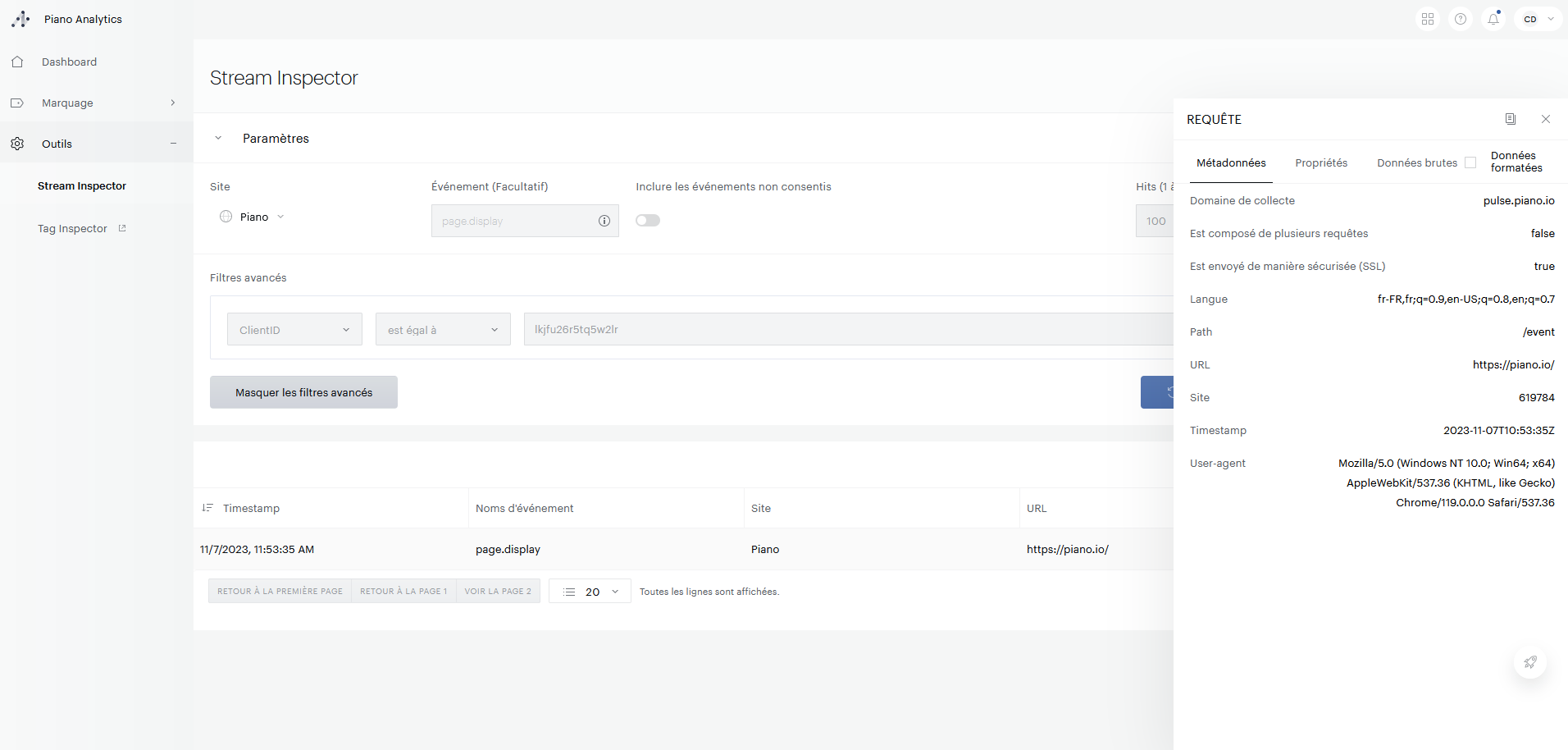1568x750 pixels.
Task: Open the apps grid icon
Action: pyautogui.click(x=1428, y=19)
